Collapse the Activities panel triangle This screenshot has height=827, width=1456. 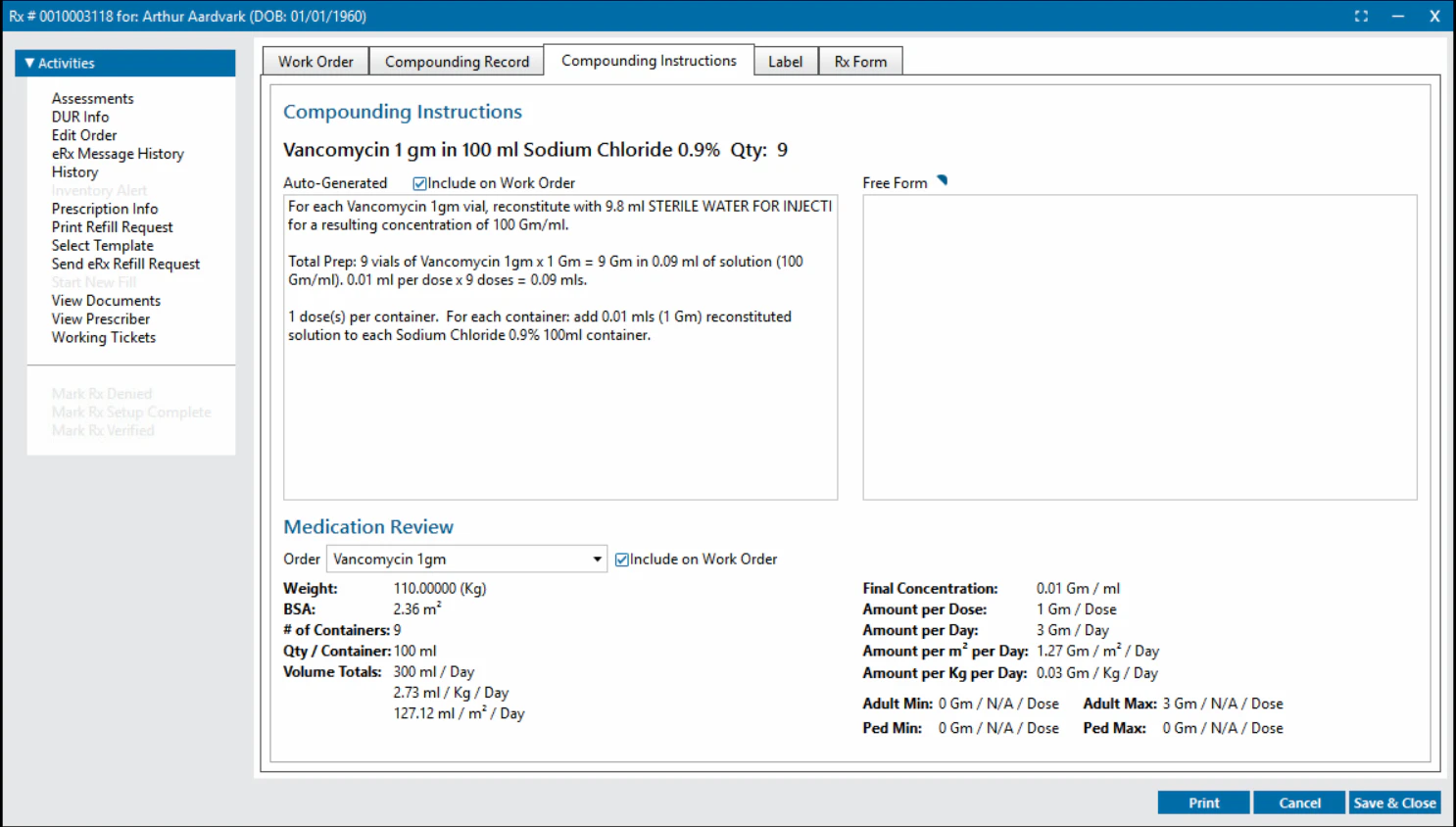(x=31, y=63)
